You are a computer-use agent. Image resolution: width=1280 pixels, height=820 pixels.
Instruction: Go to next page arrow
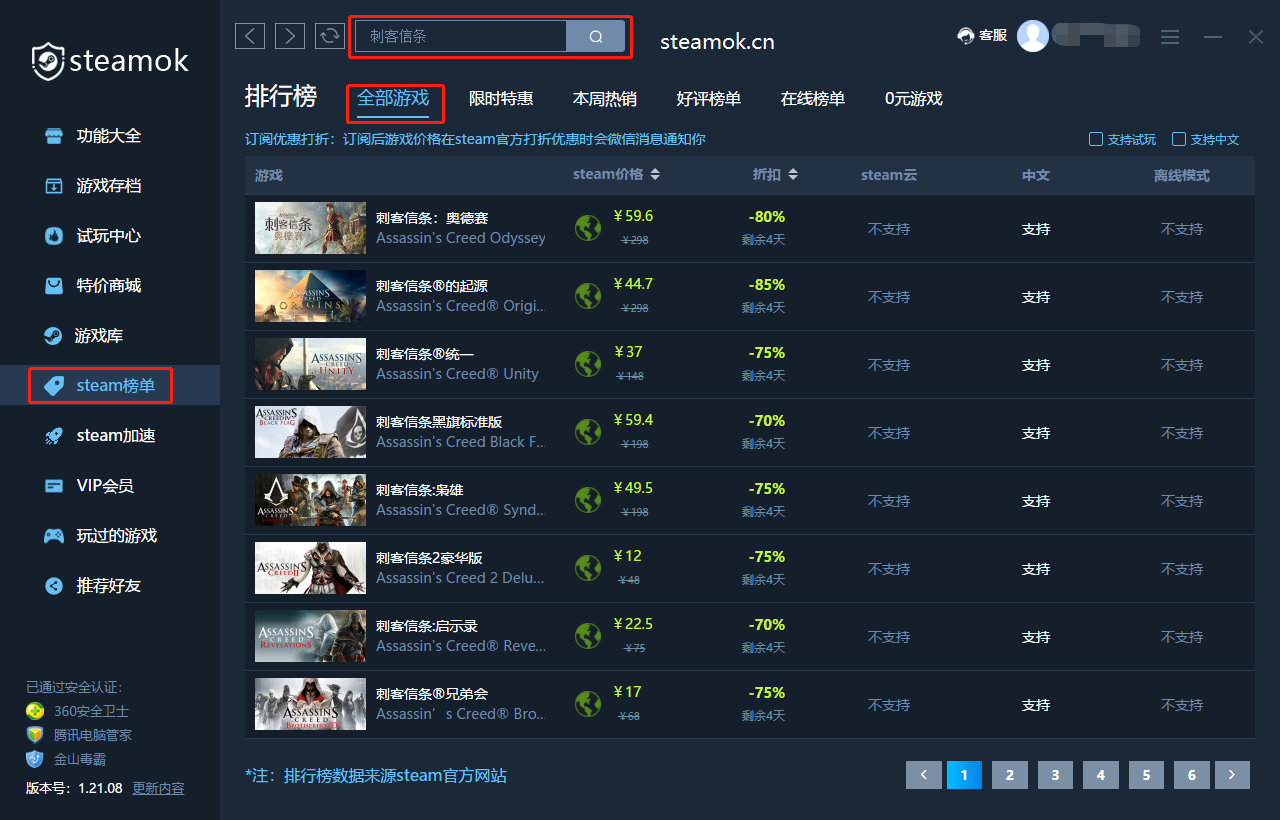(x=1233, y=775)
